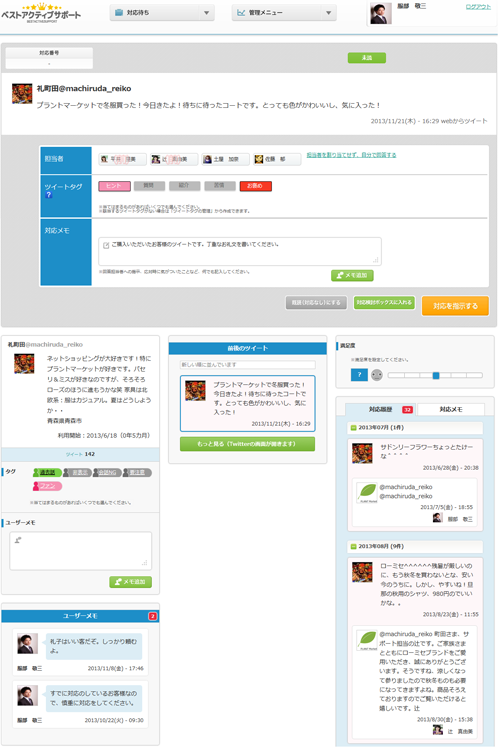This screenshot has width=500, height=751.
Task: Click the red 2 badge on ユーザーメモ header
Action: (152, 616)
